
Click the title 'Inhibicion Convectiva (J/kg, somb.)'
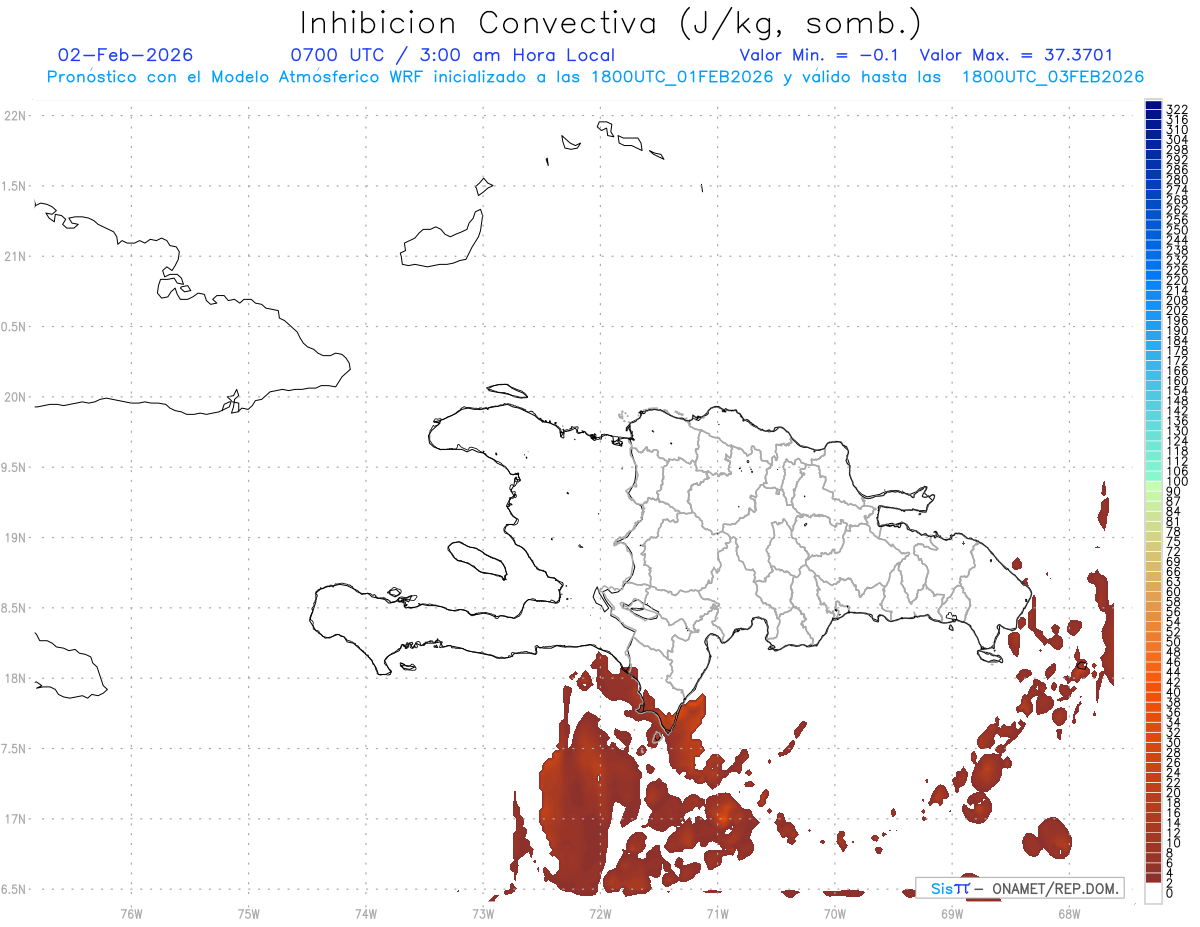[x=611, y=24]
